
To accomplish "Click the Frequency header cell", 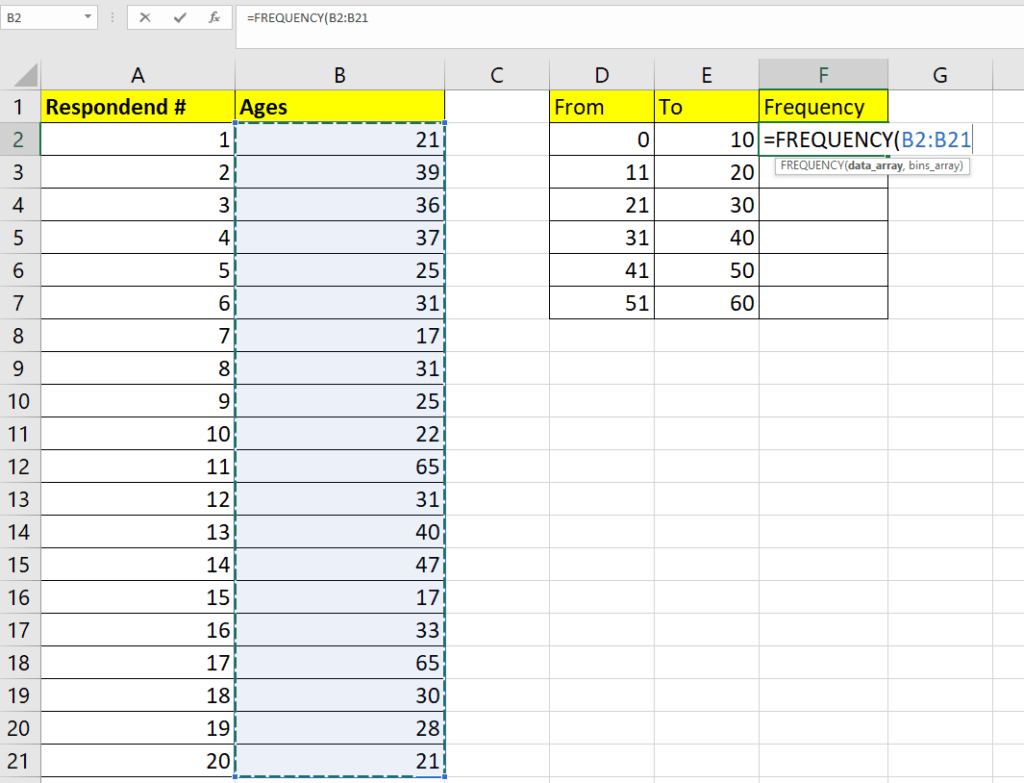I will pos(823,106).
